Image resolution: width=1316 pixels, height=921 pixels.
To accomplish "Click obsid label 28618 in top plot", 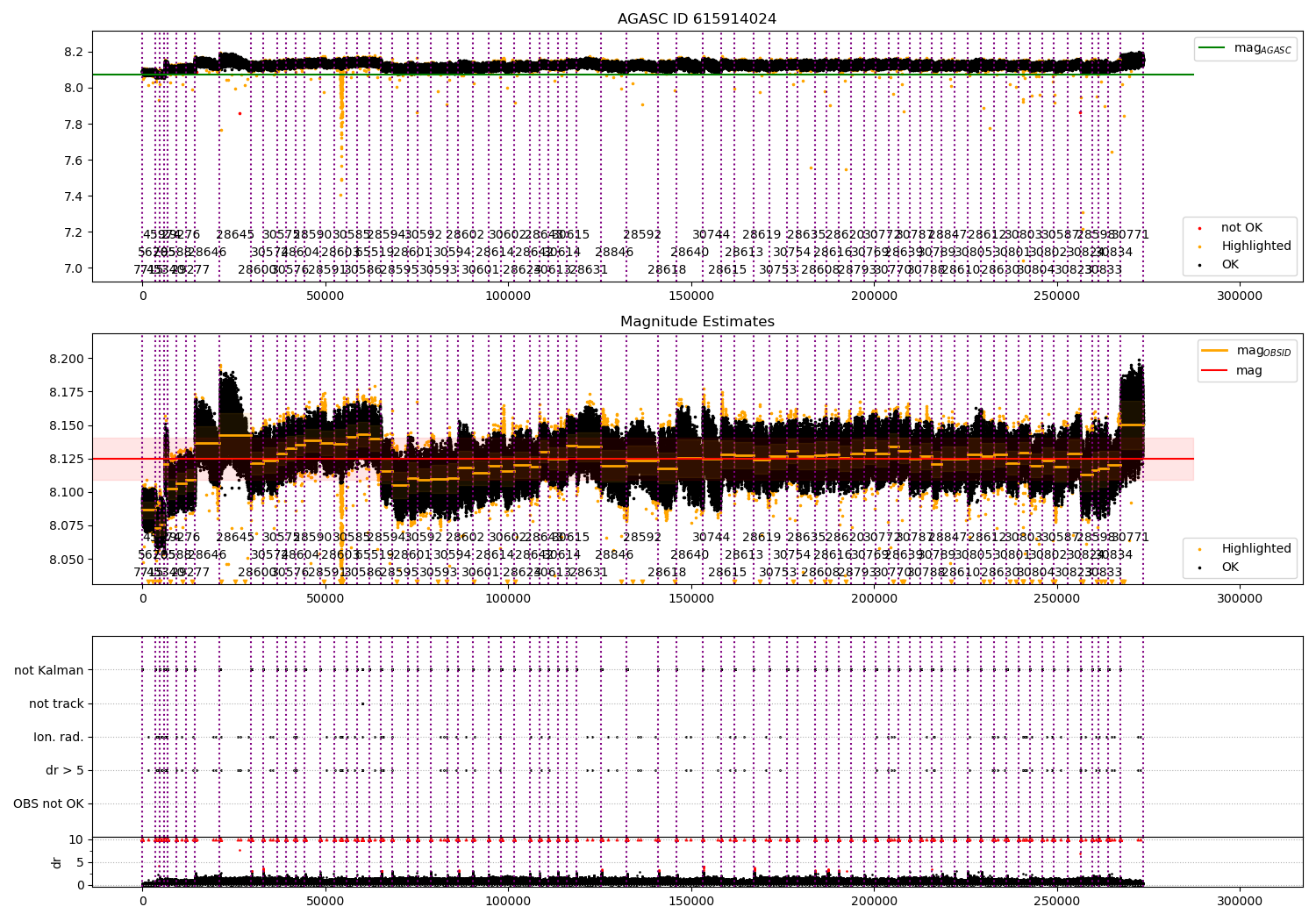I will [x=667, y=270].
